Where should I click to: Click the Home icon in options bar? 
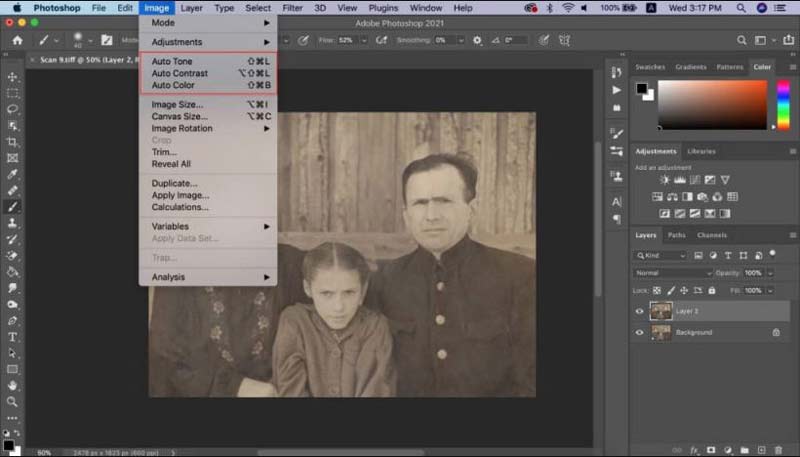tap(17, 40)
